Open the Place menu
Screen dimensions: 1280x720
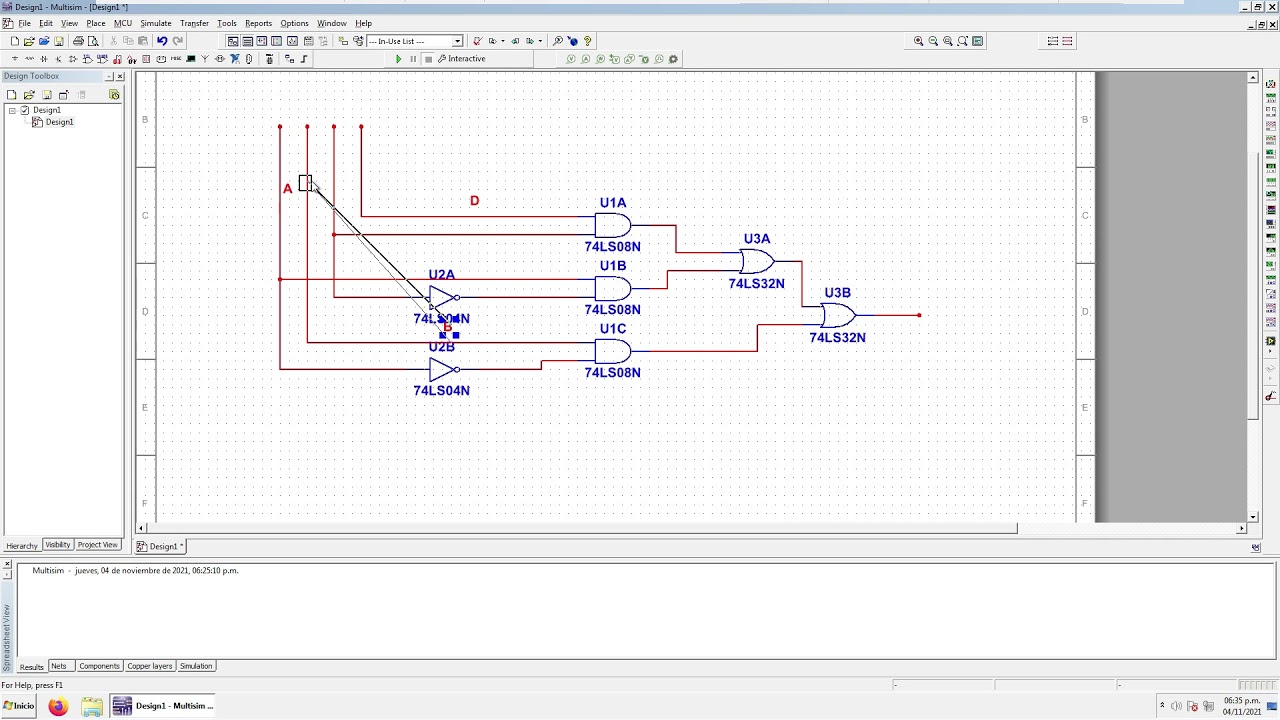pyautogui.click(x=96, y=23)
